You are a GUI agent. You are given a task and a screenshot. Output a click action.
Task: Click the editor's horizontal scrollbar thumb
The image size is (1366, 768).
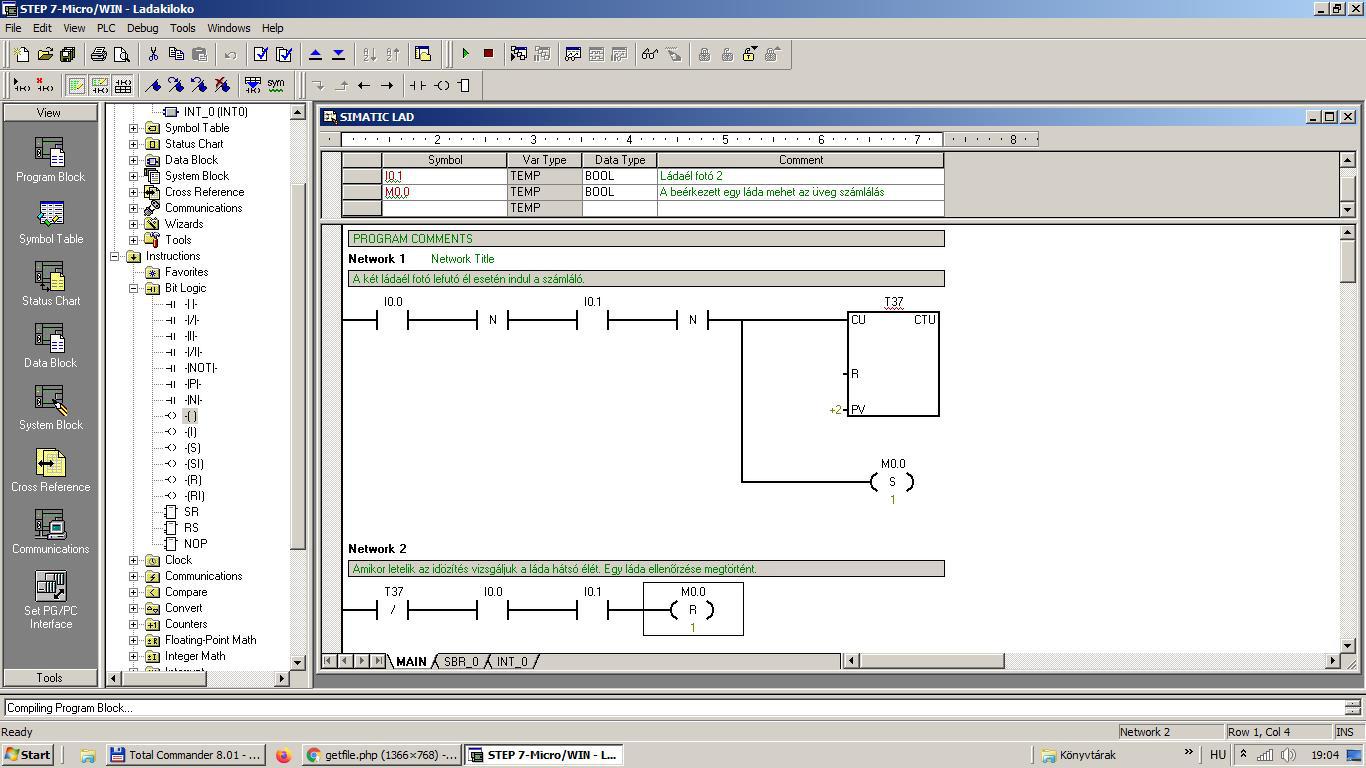click(x=932, y=660)
